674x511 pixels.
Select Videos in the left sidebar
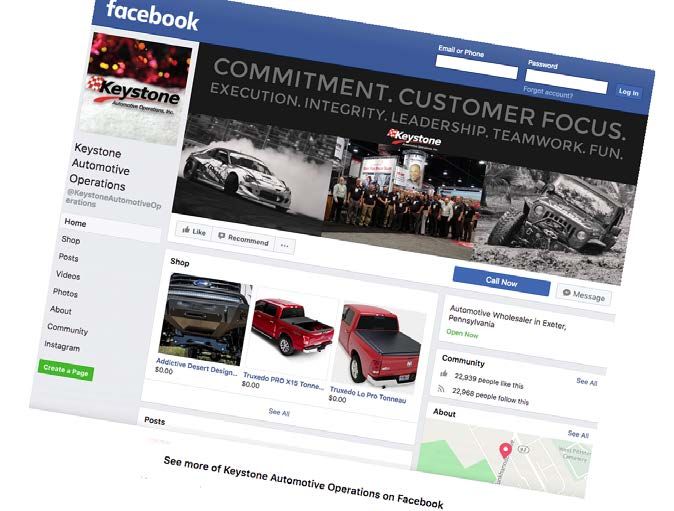click(68, 275)
